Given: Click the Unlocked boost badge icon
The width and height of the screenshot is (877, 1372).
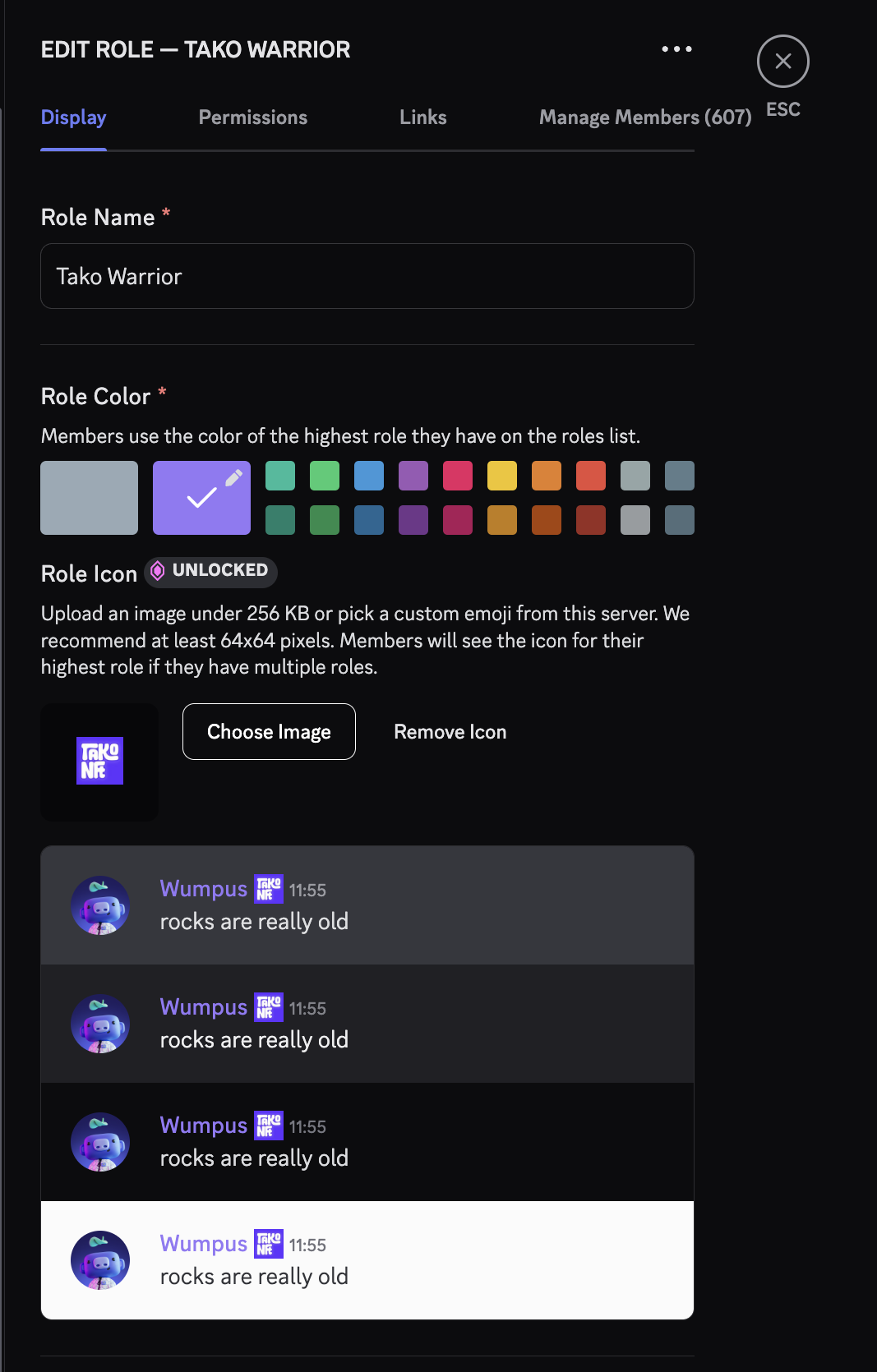Looking at the screenshot, I should point(158,571).
